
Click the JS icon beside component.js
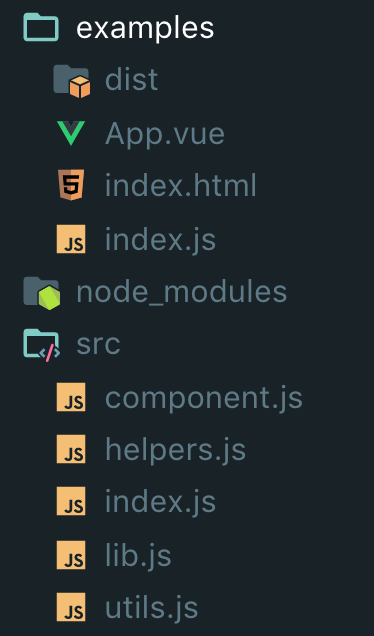tap(71, 397)
